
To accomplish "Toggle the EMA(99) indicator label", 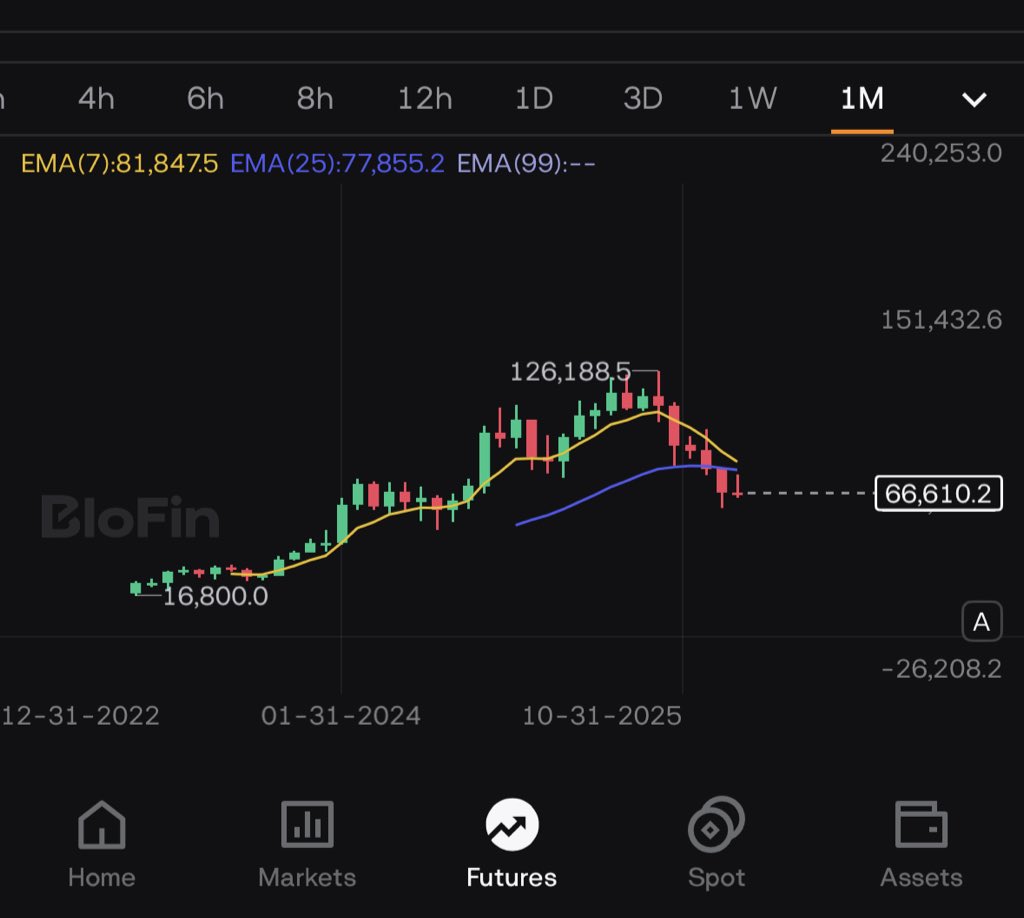I will 525,162.
